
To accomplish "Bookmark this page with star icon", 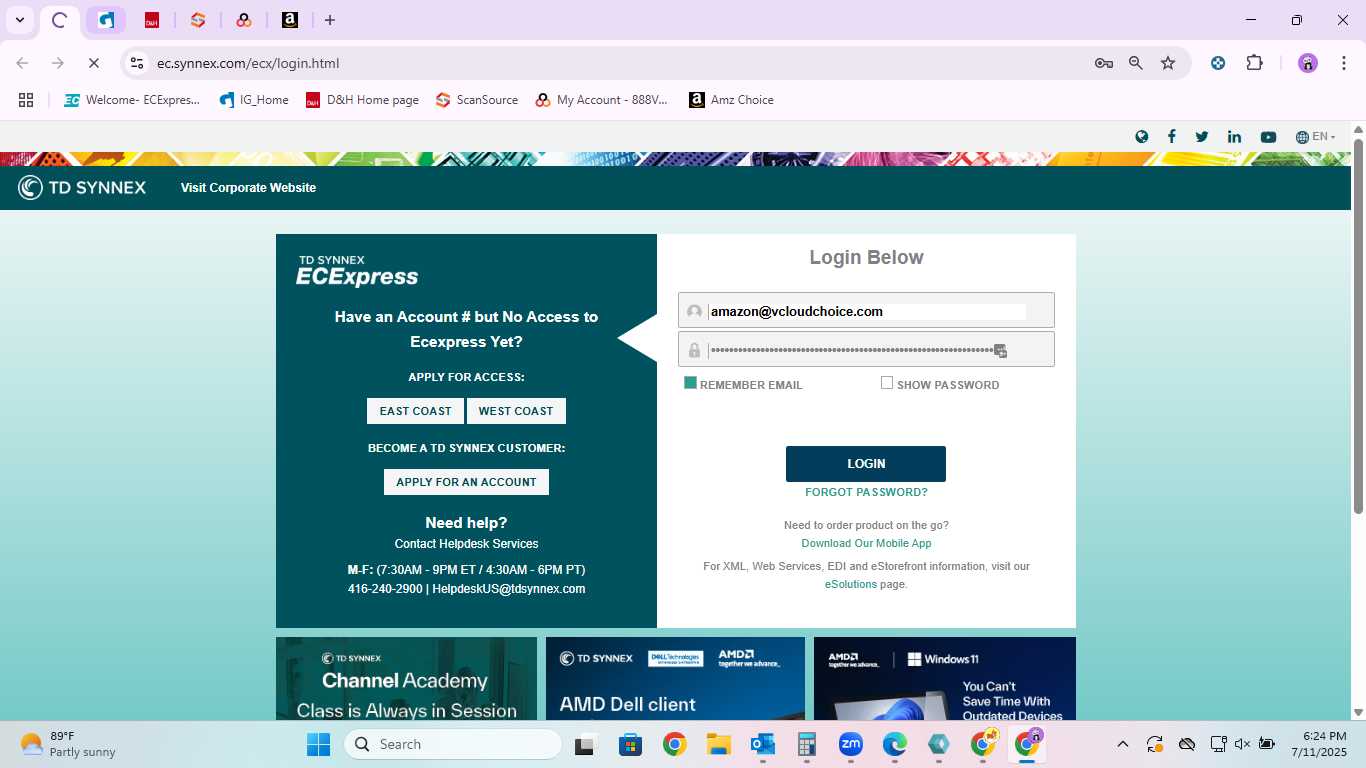I will click(1168, 63).
